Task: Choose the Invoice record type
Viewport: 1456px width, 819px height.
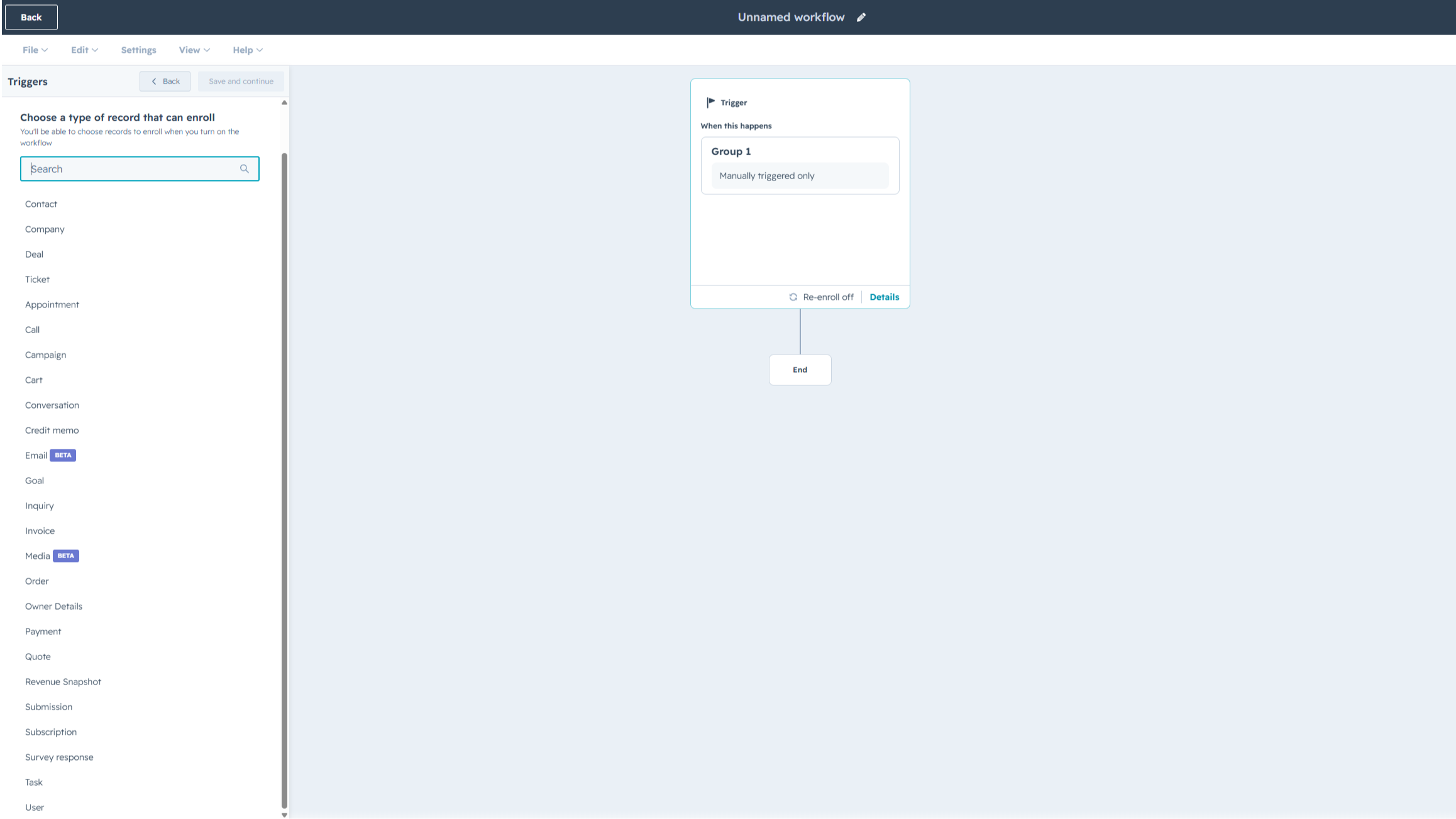Action: pos(40,530)
